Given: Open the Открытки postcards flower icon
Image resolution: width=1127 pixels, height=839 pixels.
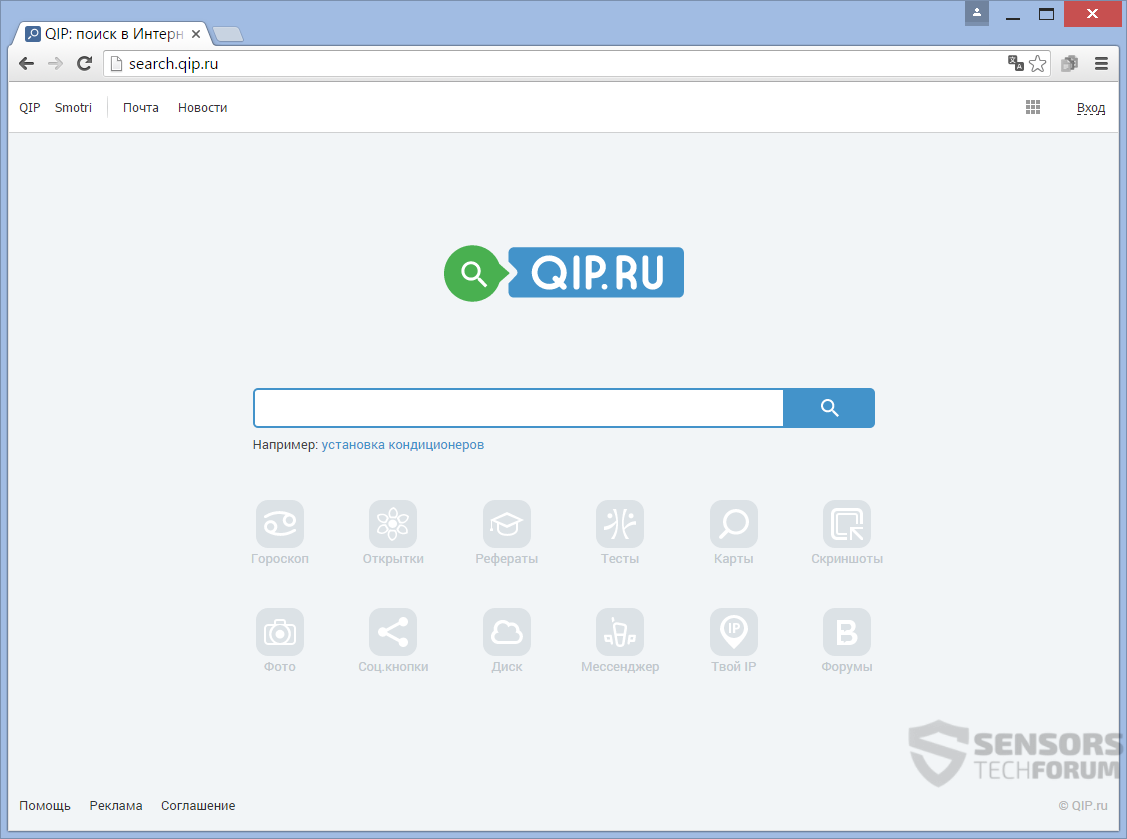Looking at the screenshot, I should [x=393, y=523].
